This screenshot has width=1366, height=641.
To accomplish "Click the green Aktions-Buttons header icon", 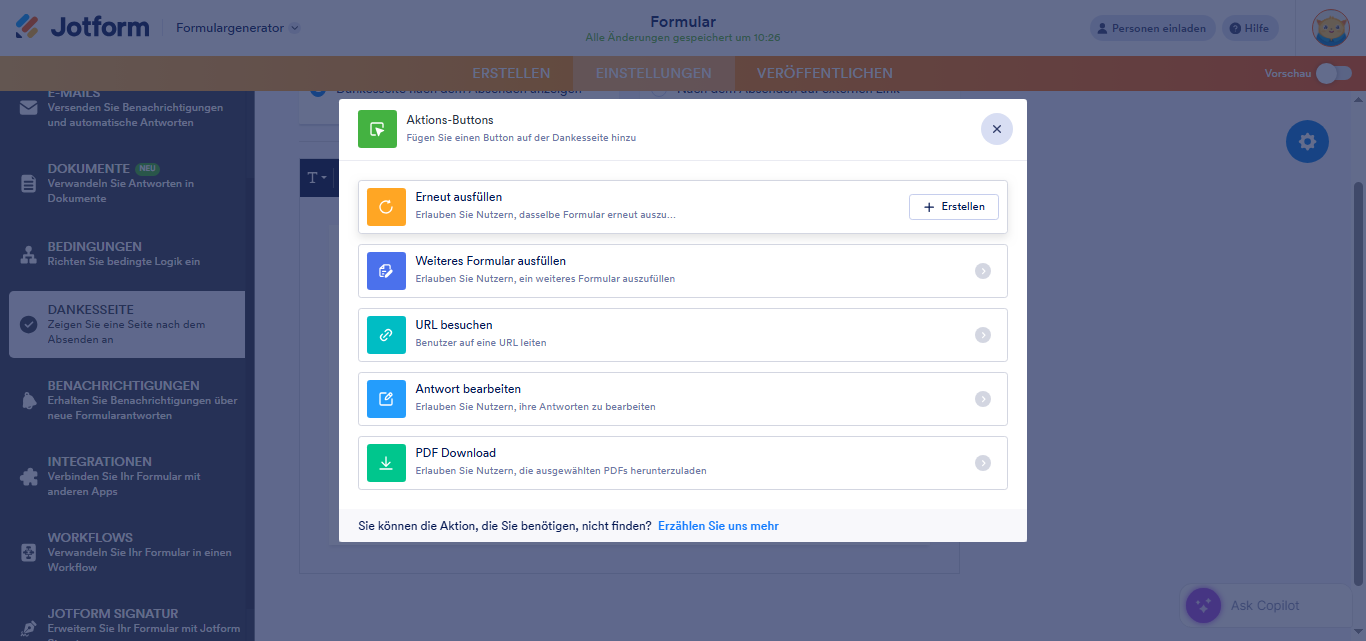I will [377, 129].
